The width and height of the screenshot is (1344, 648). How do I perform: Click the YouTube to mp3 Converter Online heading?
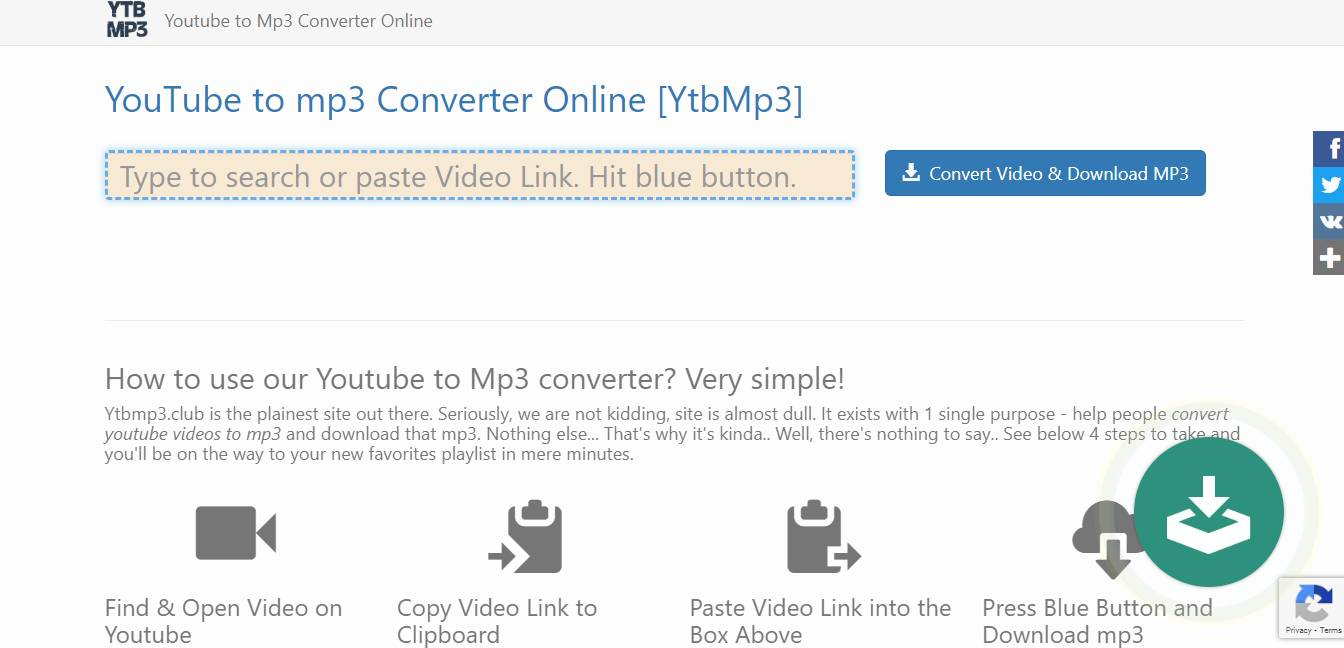coord(454,99)
